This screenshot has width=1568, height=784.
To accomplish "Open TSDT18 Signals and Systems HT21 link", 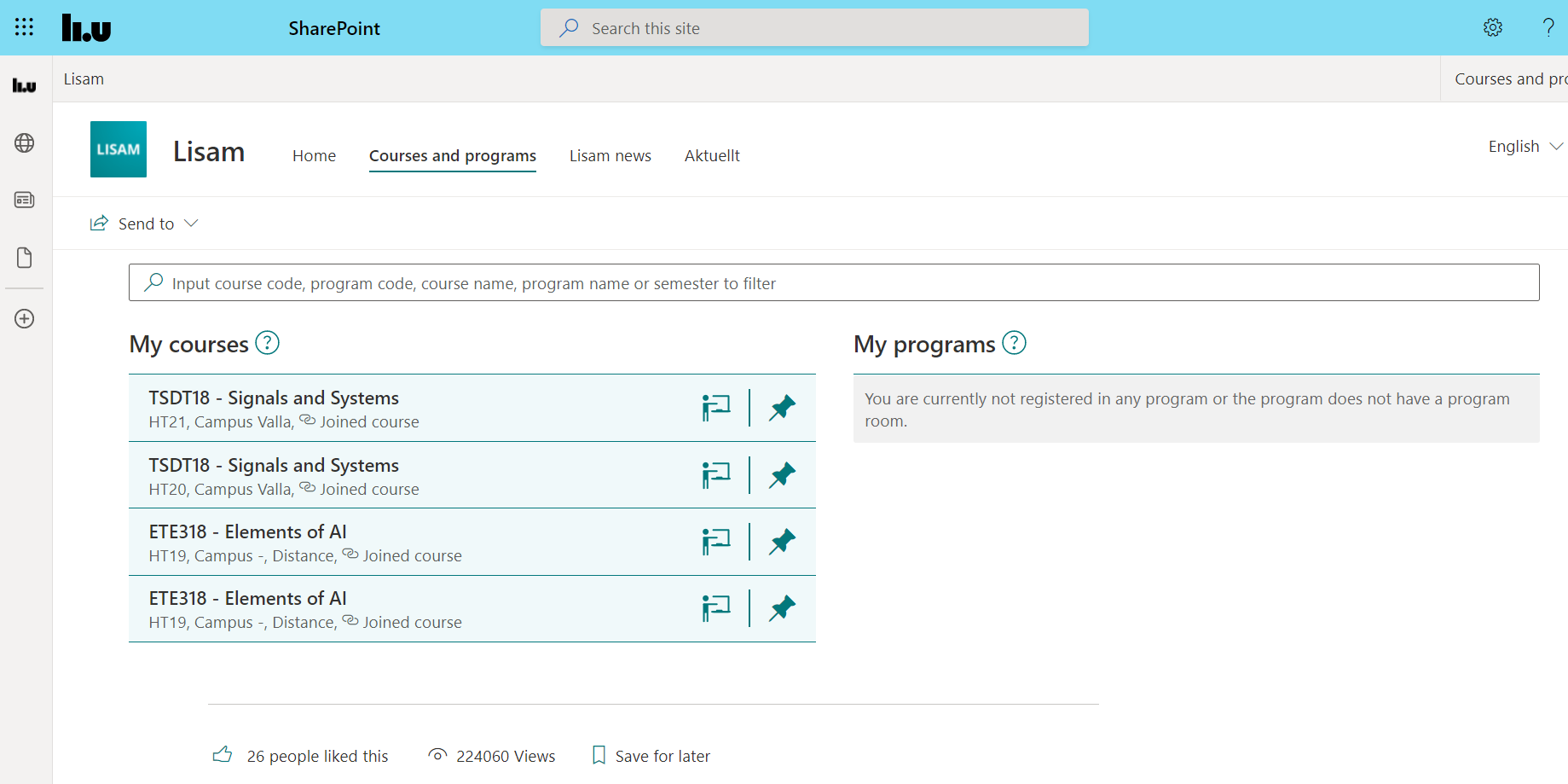I will pyautogui.click(x=274, y=398).
